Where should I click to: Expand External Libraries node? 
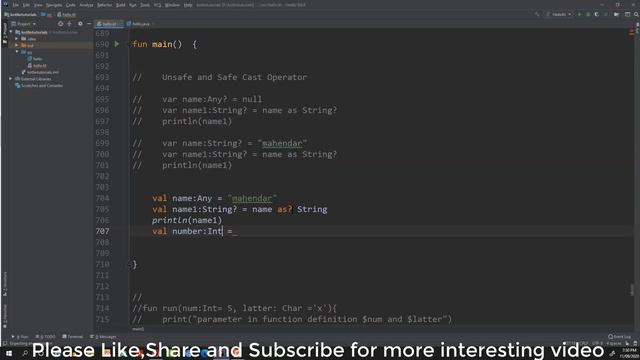11,79
